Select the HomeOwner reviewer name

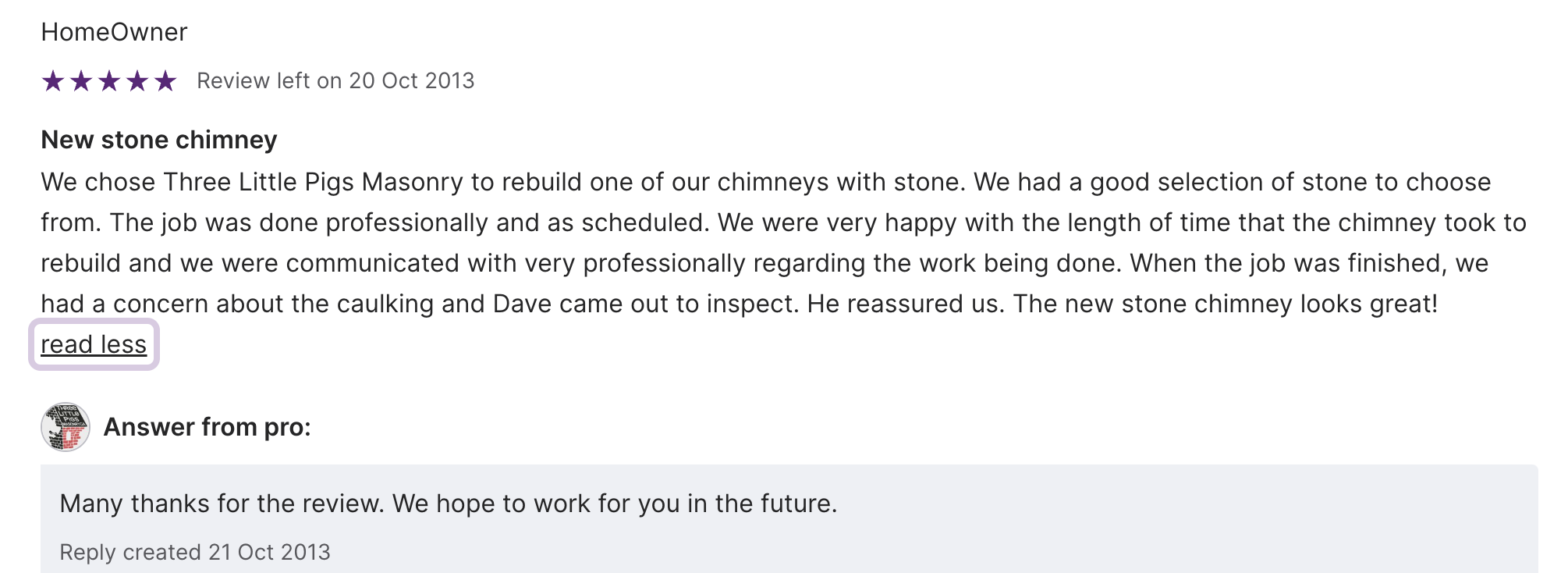pos(114,32)
